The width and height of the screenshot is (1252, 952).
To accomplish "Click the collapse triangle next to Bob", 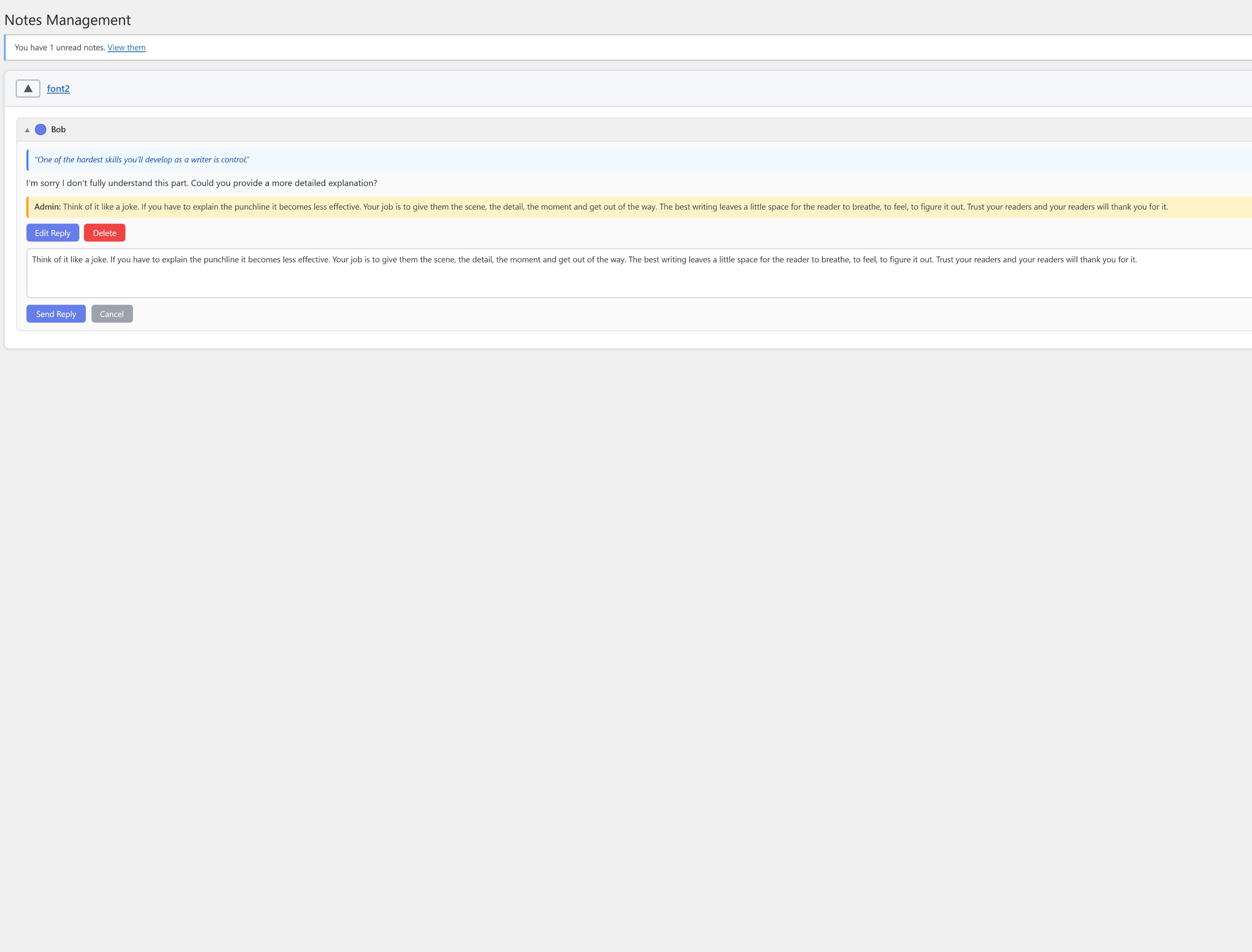I will pos(26,130).
